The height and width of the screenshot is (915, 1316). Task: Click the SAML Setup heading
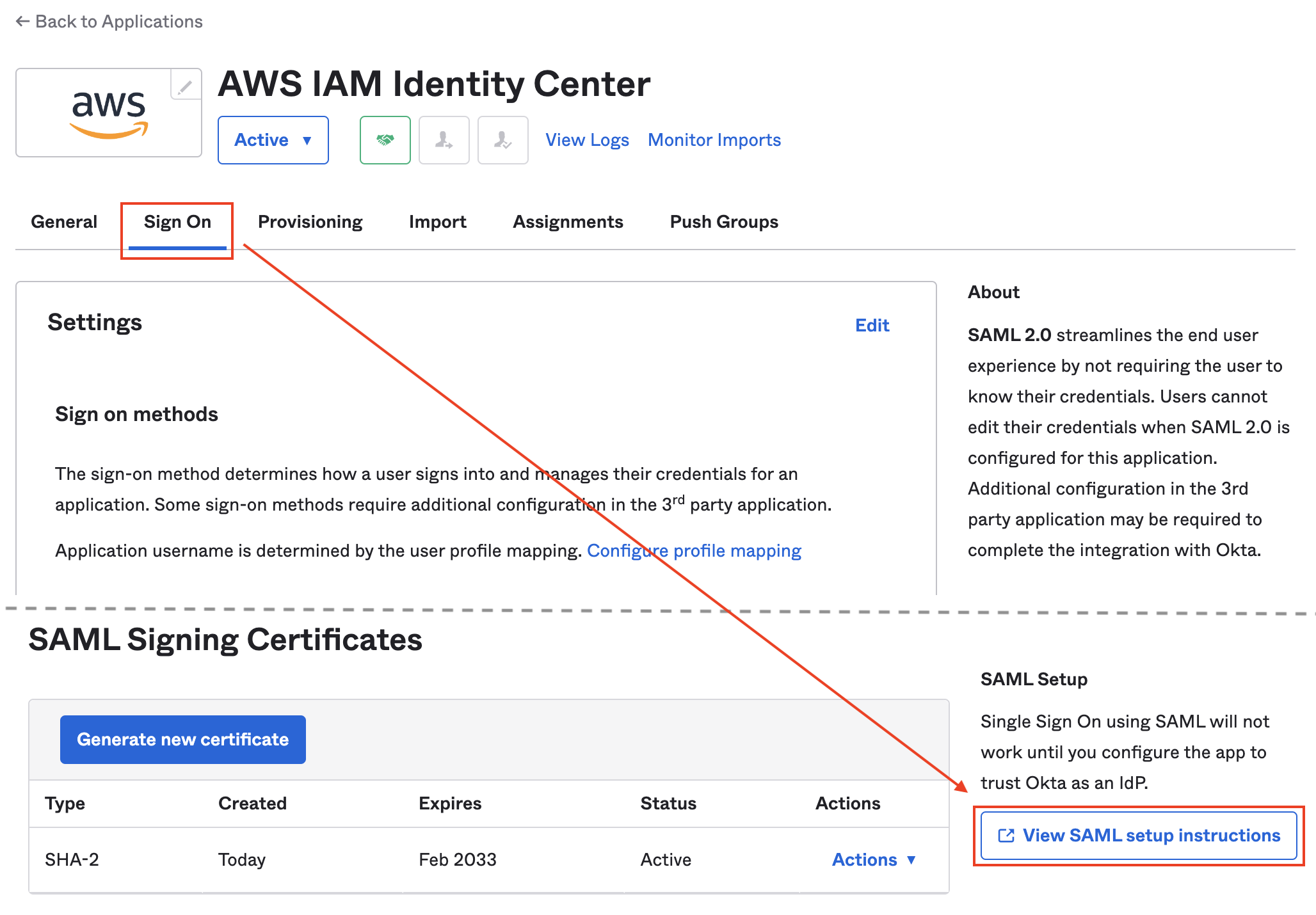pos(1034,680)
